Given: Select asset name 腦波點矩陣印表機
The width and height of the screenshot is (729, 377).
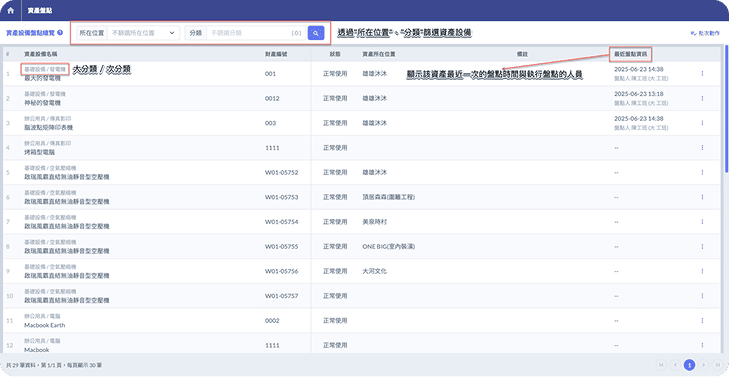Looking at the screenshot, I should tap(48, 127).
